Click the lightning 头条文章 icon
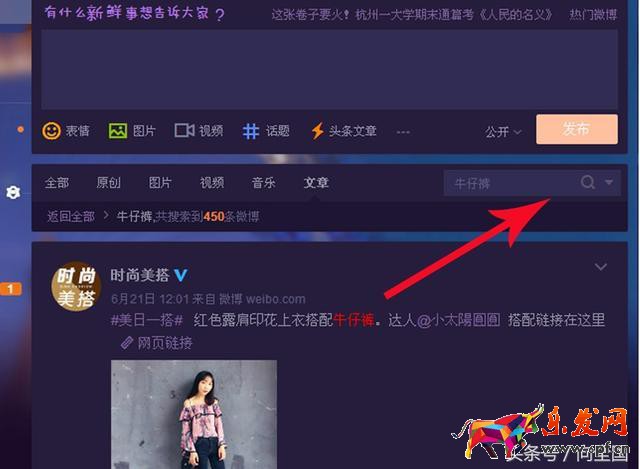The height and width of the screenshot is (469, 640). pyautogui.click(x=318, y=131)
